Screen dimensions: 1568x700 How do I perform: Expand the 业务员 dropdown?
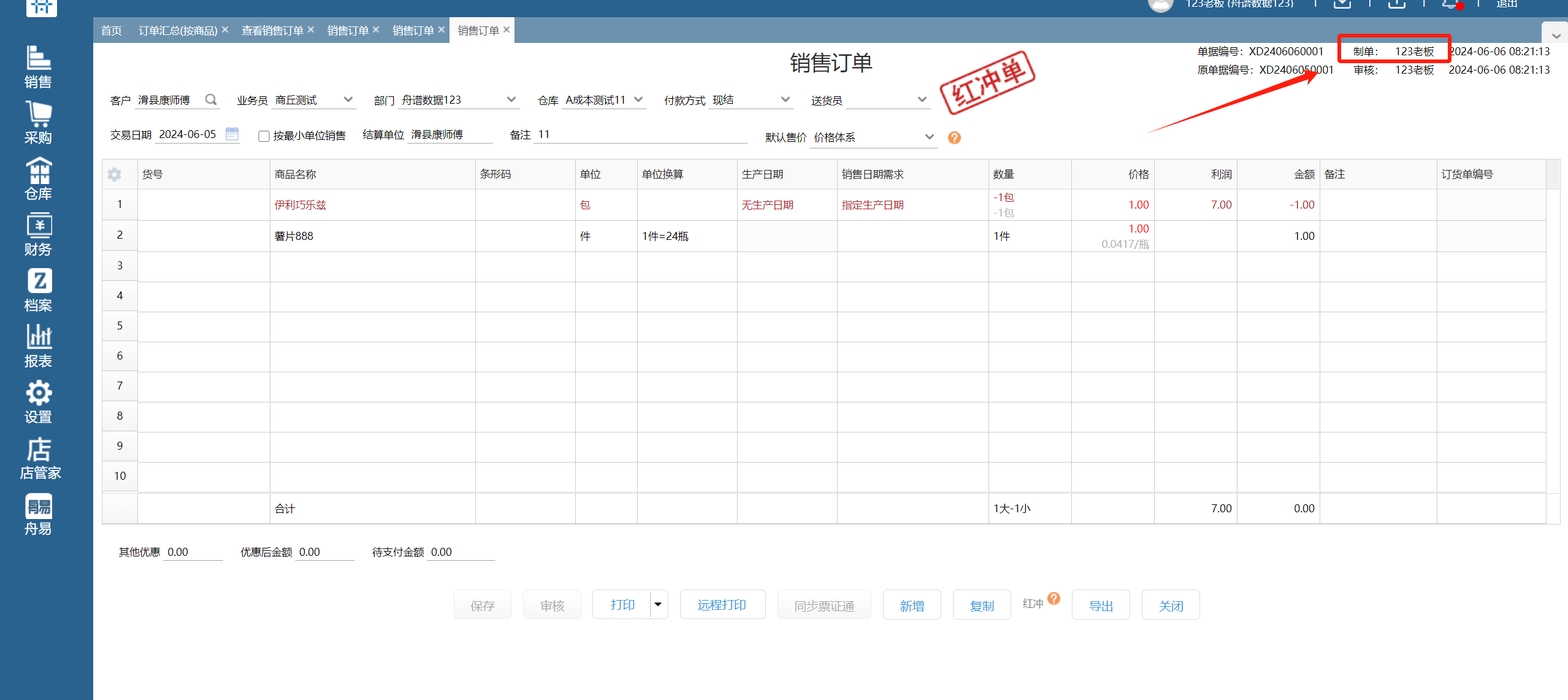348,99
